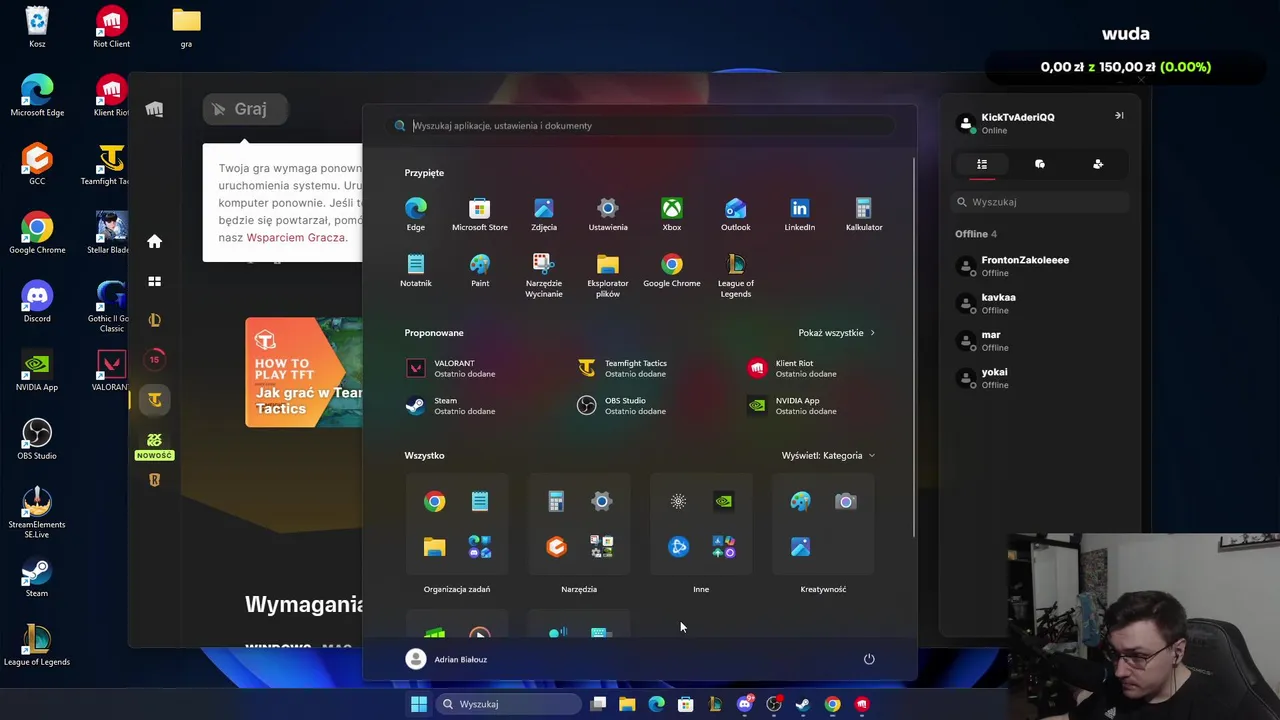Launch Kalkulator pinned app
The image size is (1280, 720).
tap(864, 214)
